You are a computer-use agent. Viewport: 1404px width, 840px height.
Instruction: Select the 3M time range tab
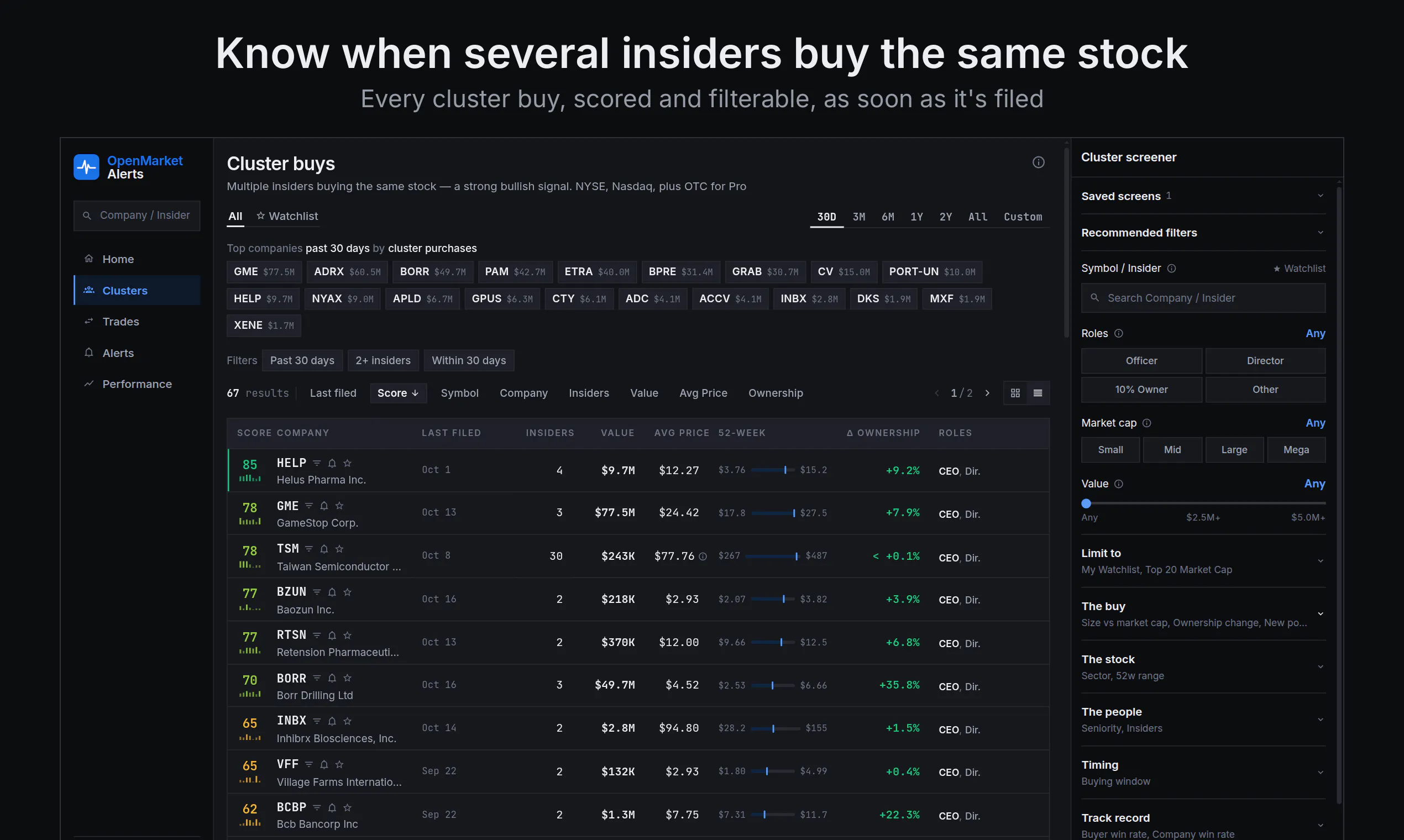coord(859,217)
